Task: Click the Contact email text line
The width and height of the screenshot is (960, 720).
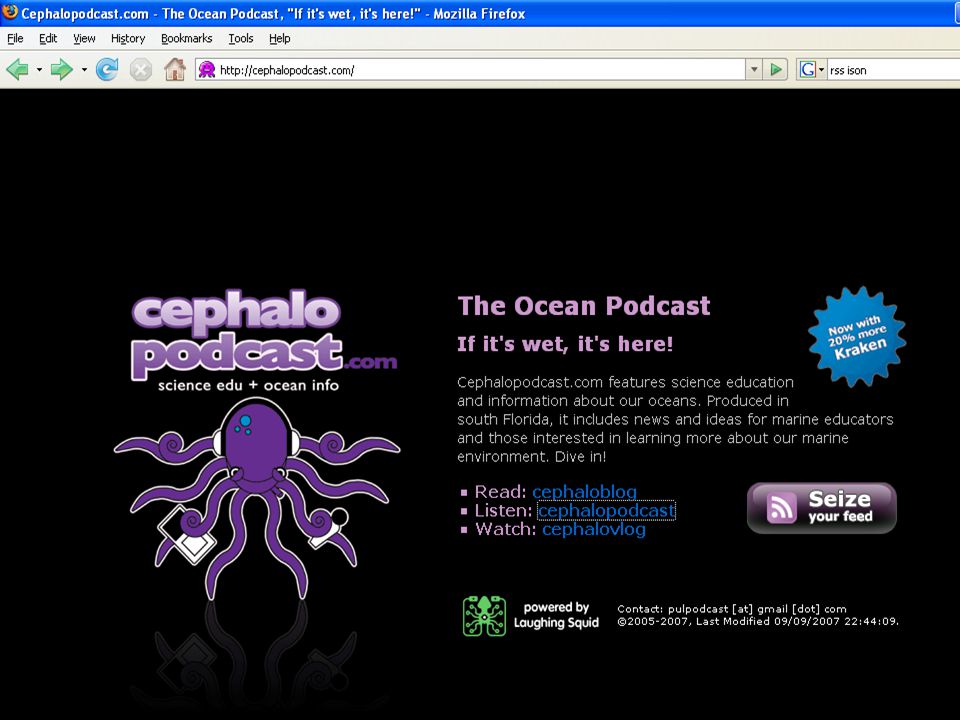Action: tap(732, 609)
